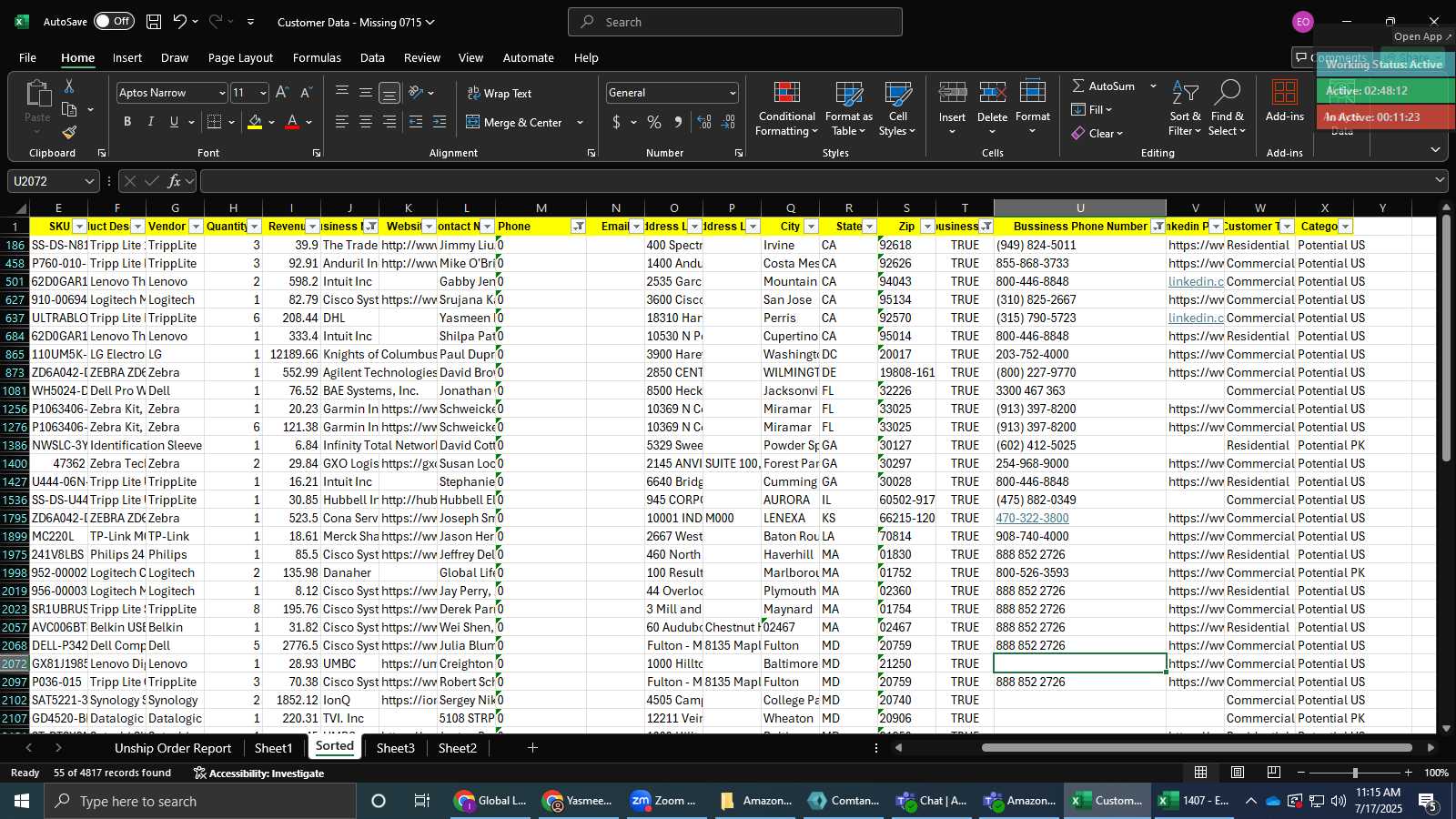
Task: Open linkedin.c link in row 501
Action: (x=1196, y=281)
